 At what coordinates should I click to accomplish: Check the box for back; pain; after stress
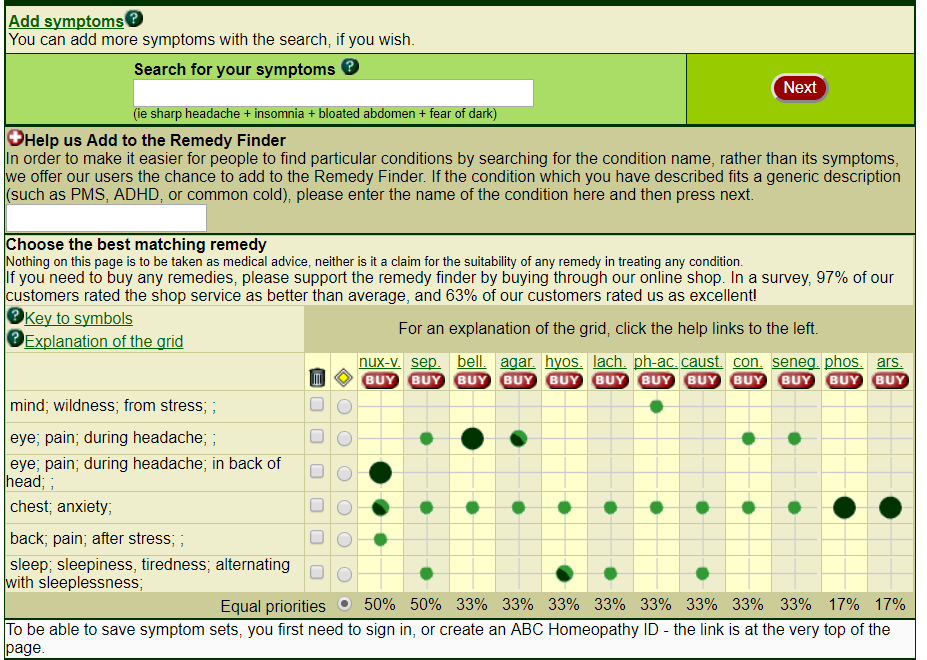click(x=317, y=538)
